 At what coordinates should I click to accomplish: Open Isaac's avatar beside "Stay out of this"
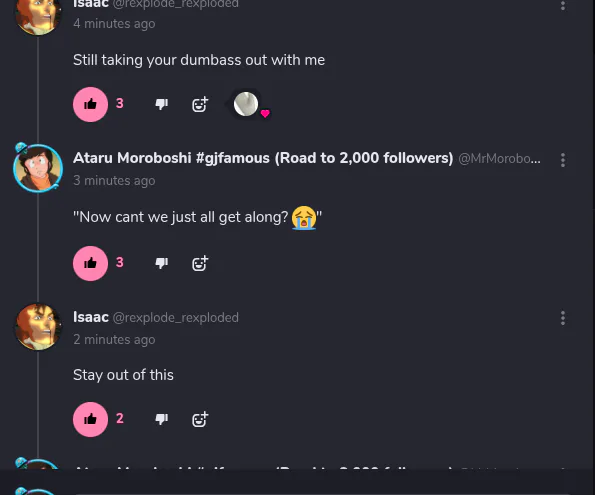click(x=38, y=326)
